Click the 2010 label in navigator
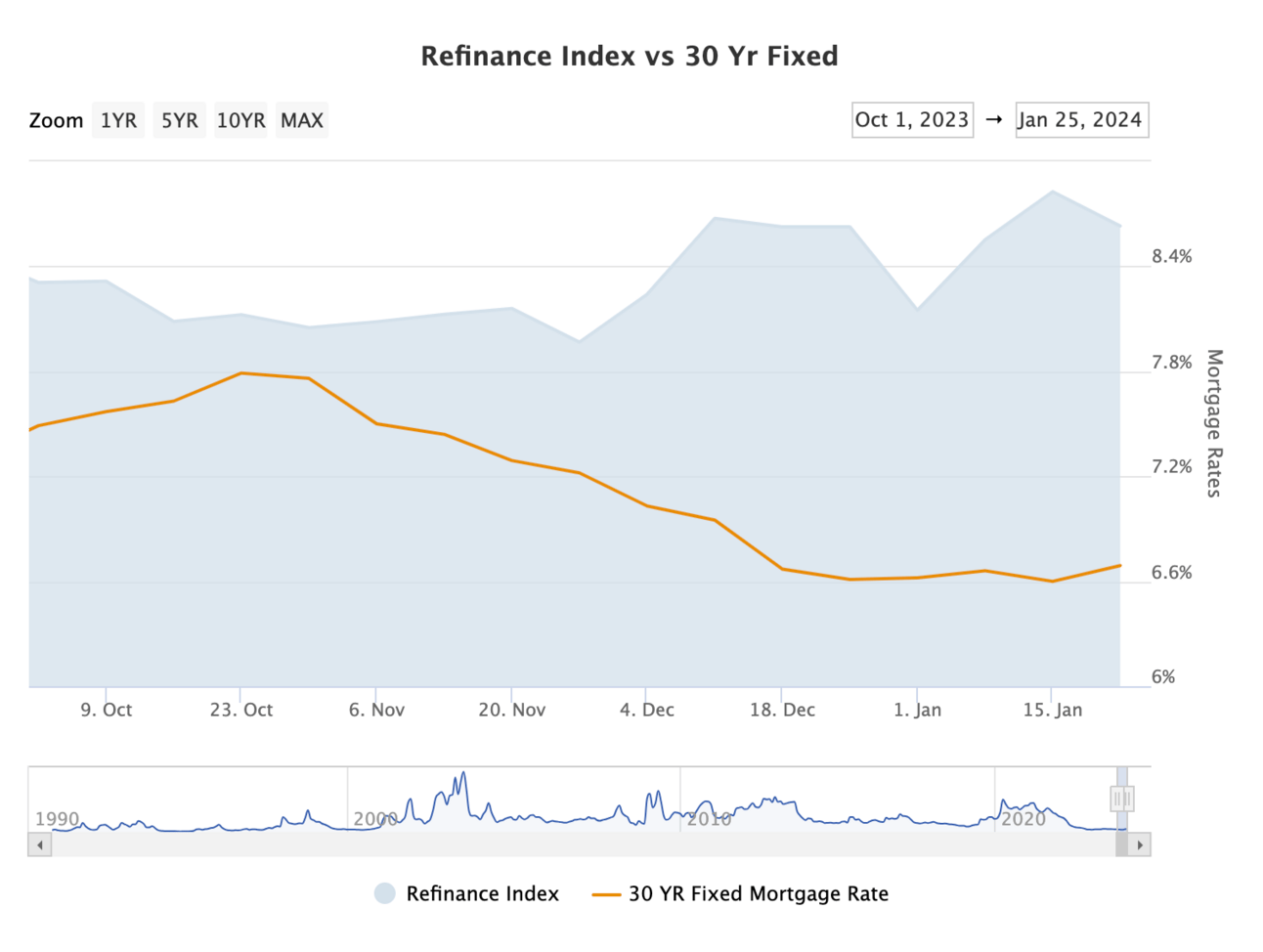 [x=709, y=819]
